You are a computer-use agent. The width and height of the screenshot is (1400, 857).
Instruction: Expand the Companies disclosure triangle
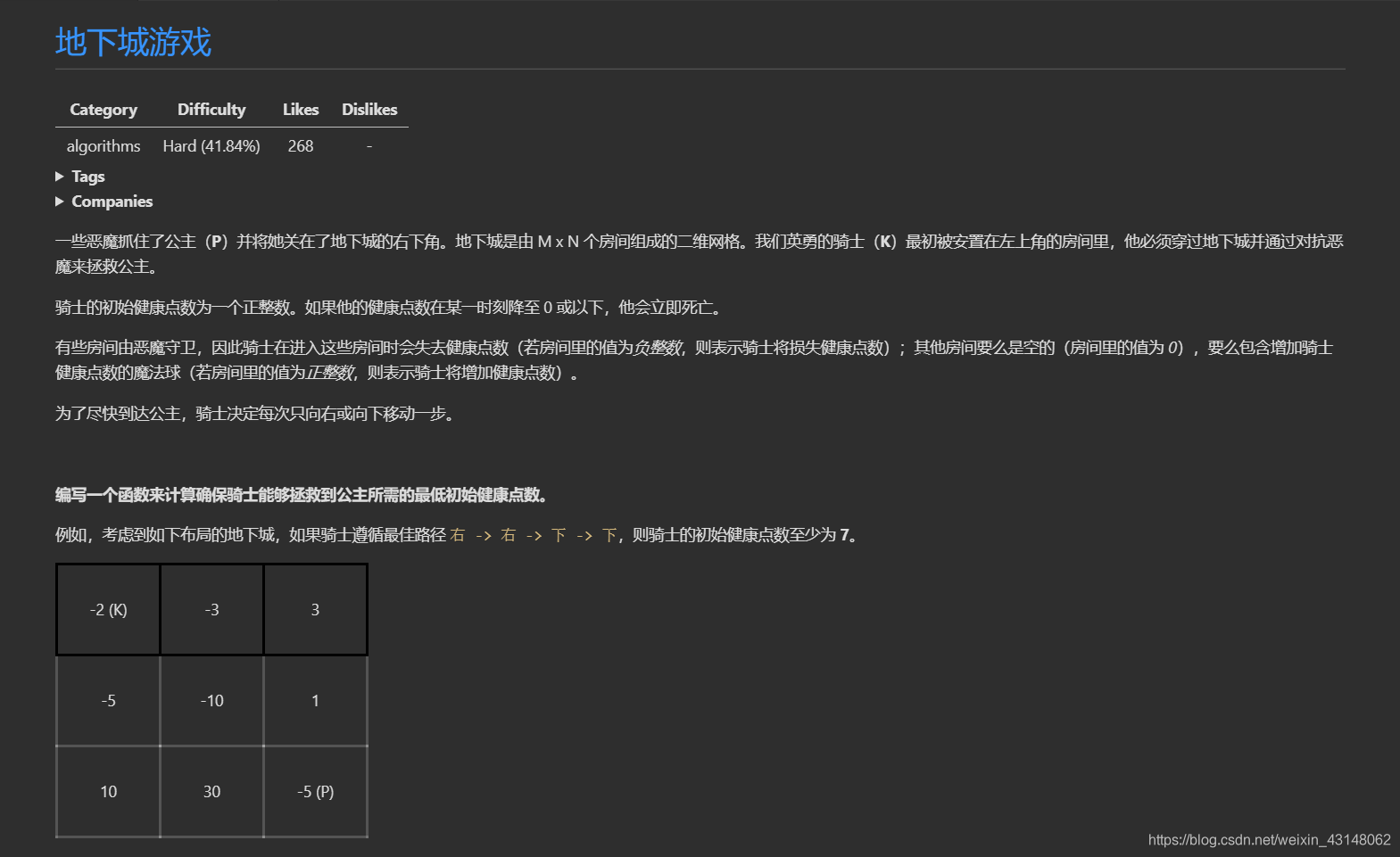[x=60, y=202]
